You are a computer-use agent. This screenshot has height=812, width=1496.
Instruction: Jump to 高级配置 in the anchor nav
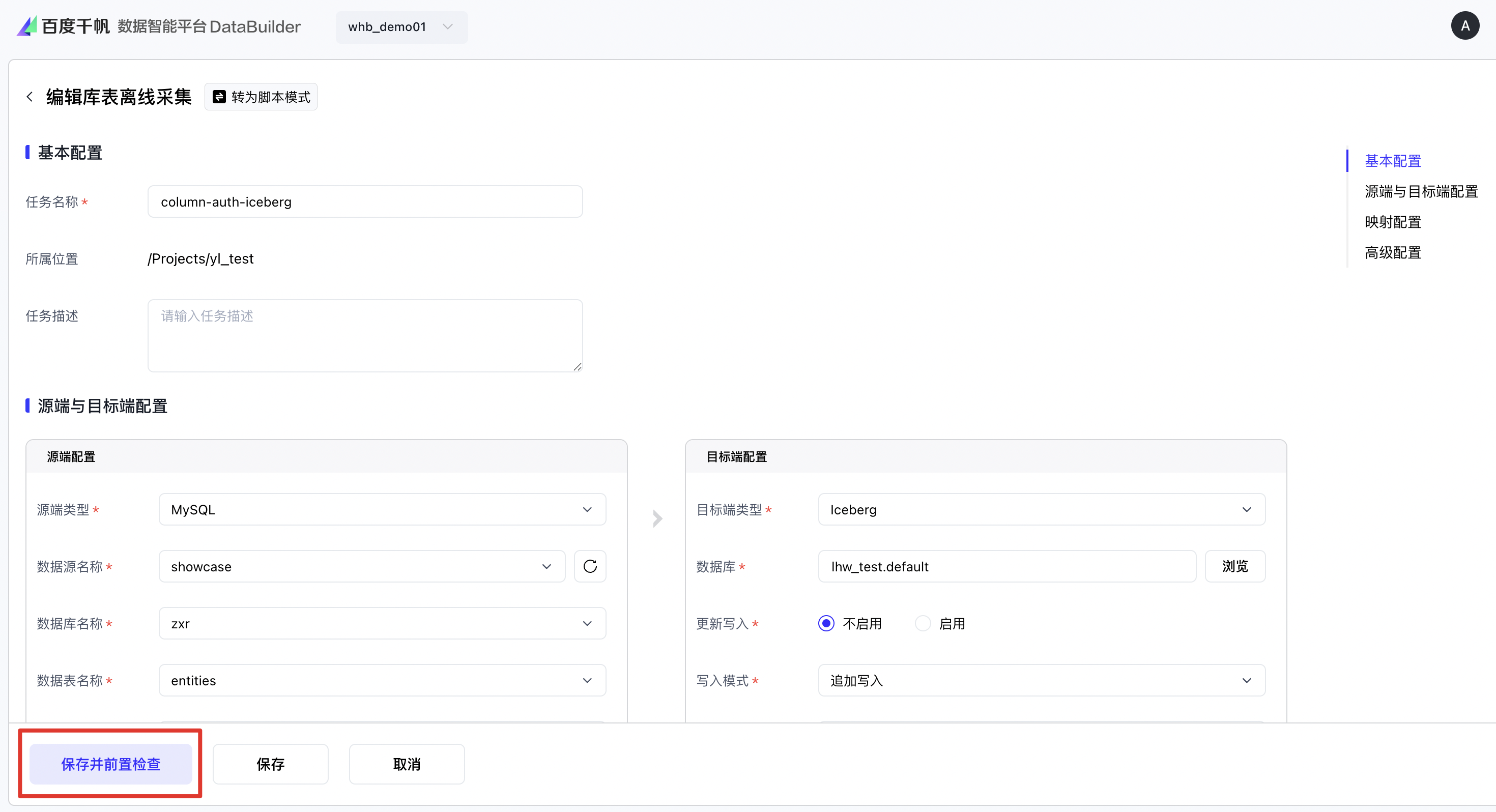[x=1393, y=253]
